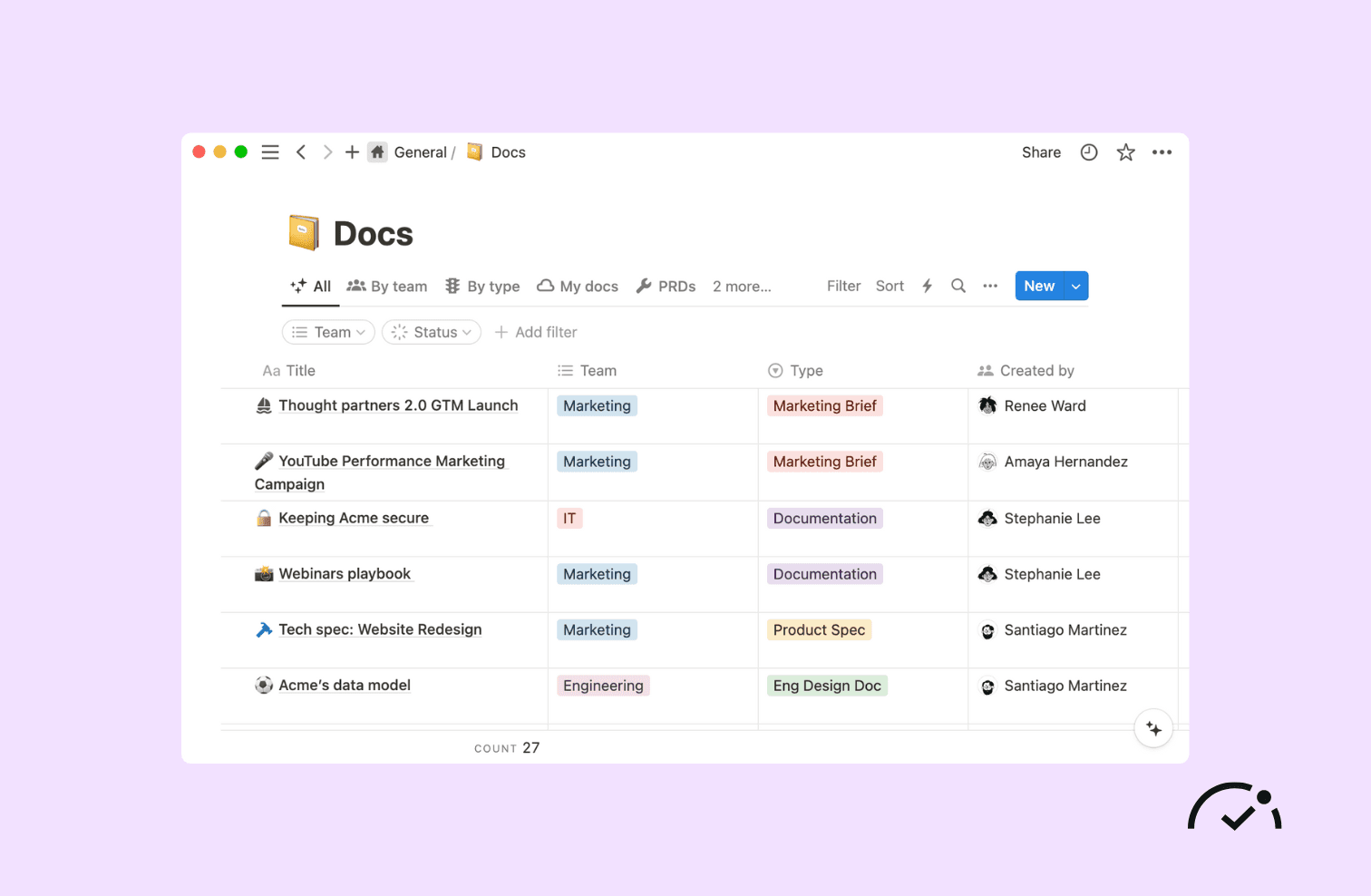Open General in the breadcrumb
1371x896 pixels.
(x=420, y=152)
